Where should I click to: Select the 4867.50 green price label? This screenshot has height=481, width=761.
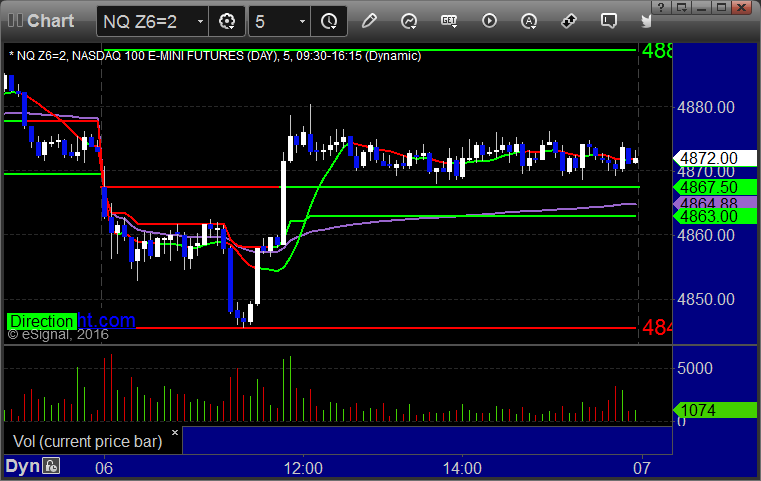click(715, 187)
